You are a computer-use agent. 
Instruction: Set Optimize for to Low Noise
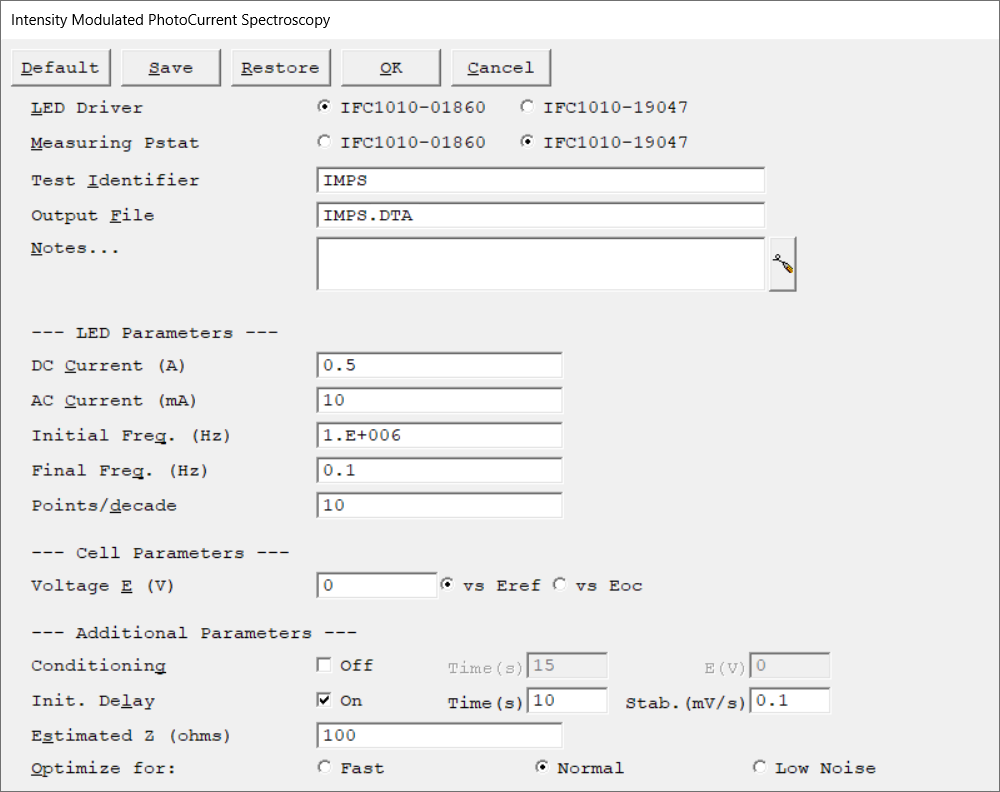tap(759, 768)
